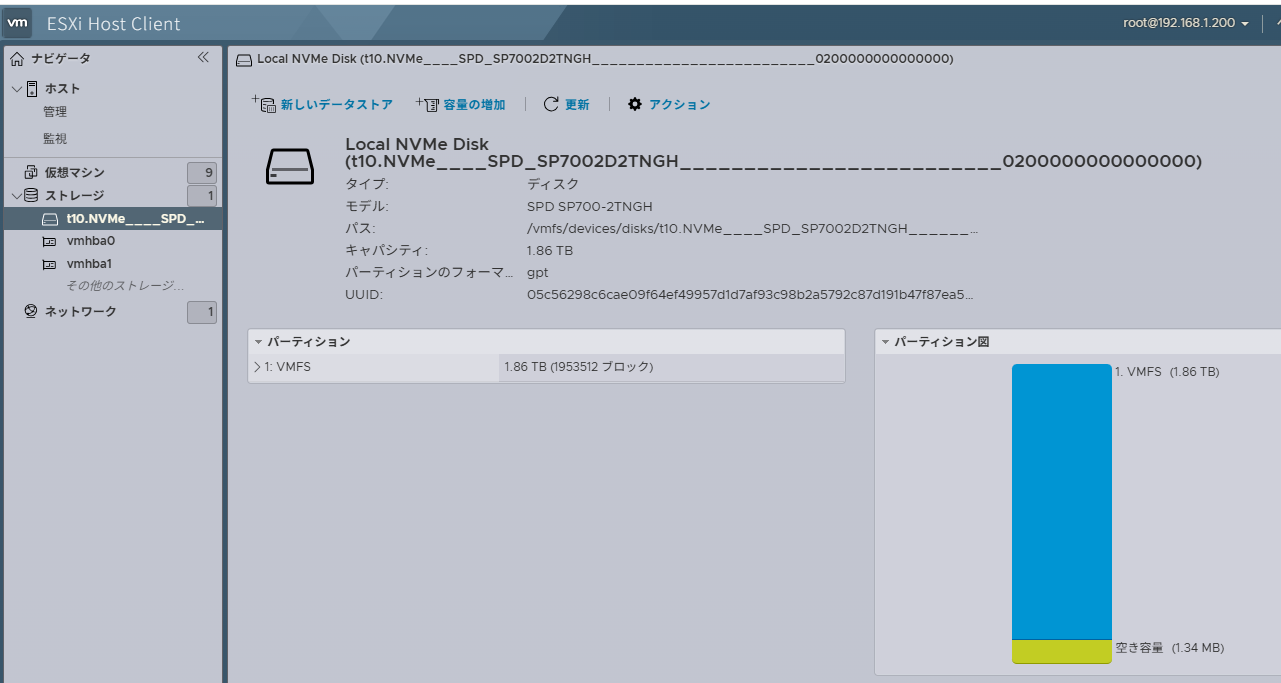Click the New Datastore icon
1281x683 pixels.
click(265, 104)
